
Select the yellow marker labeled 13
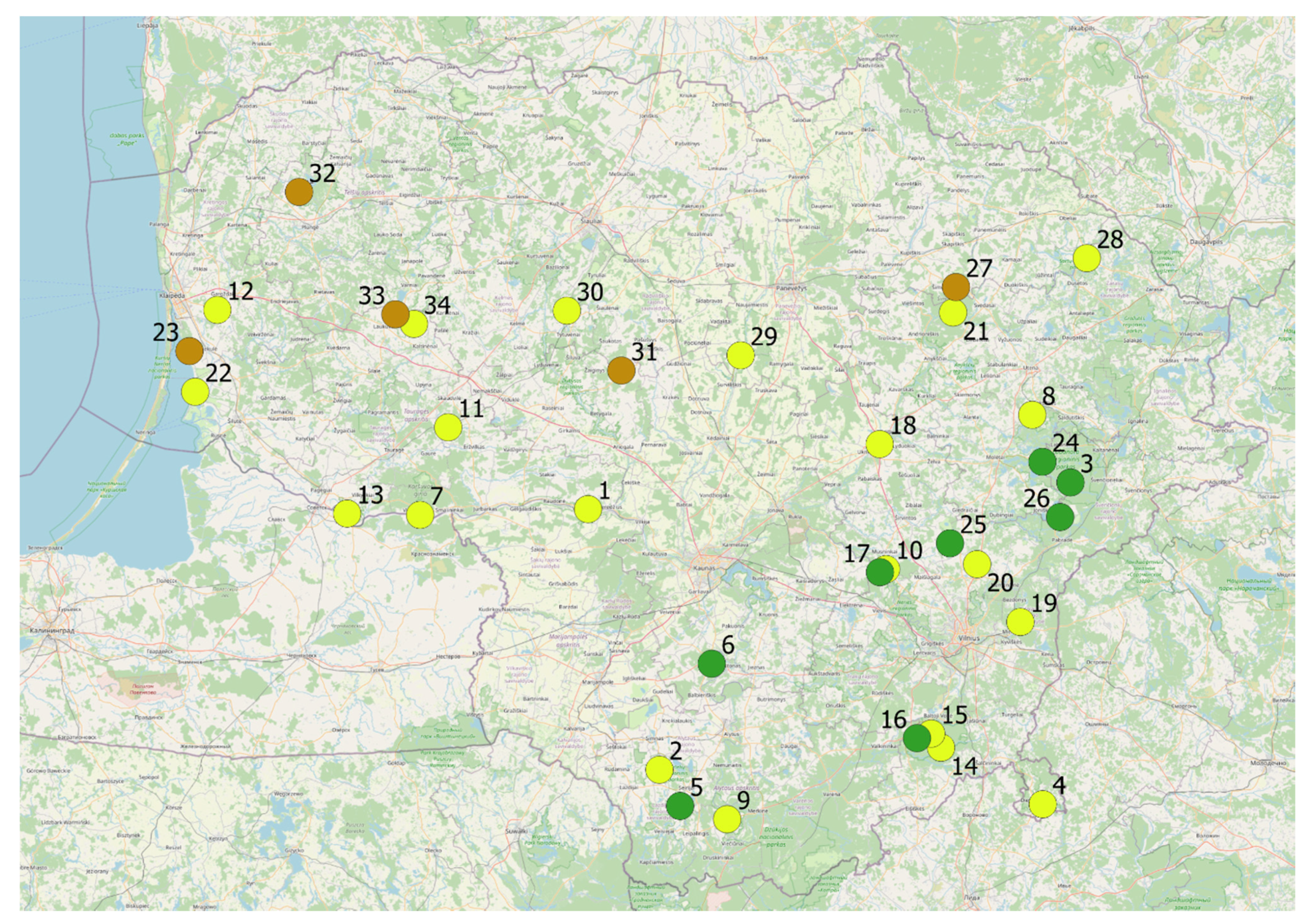347,513
